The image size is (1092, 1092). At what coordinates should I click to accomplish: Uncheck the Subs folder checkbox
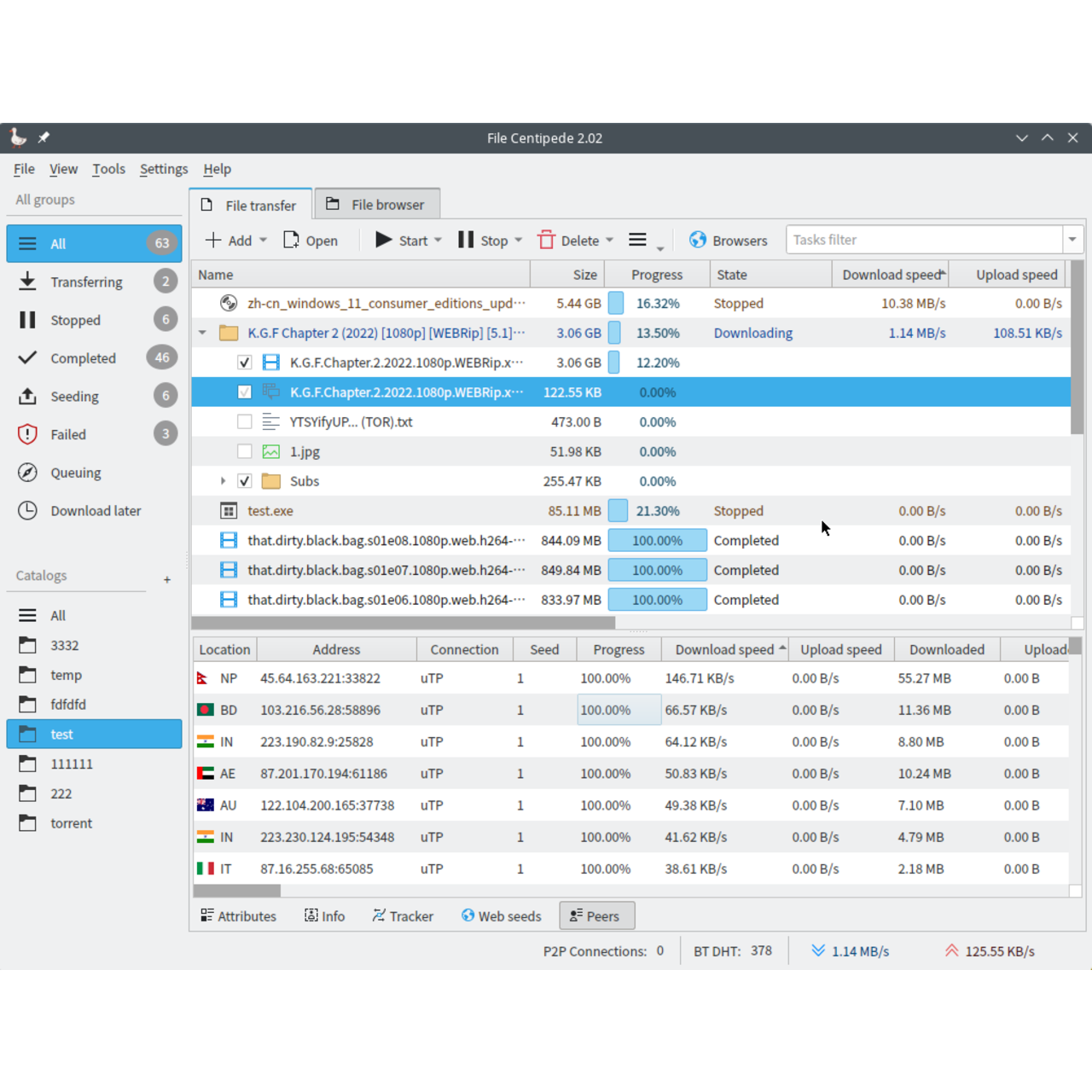coord(245,481)
